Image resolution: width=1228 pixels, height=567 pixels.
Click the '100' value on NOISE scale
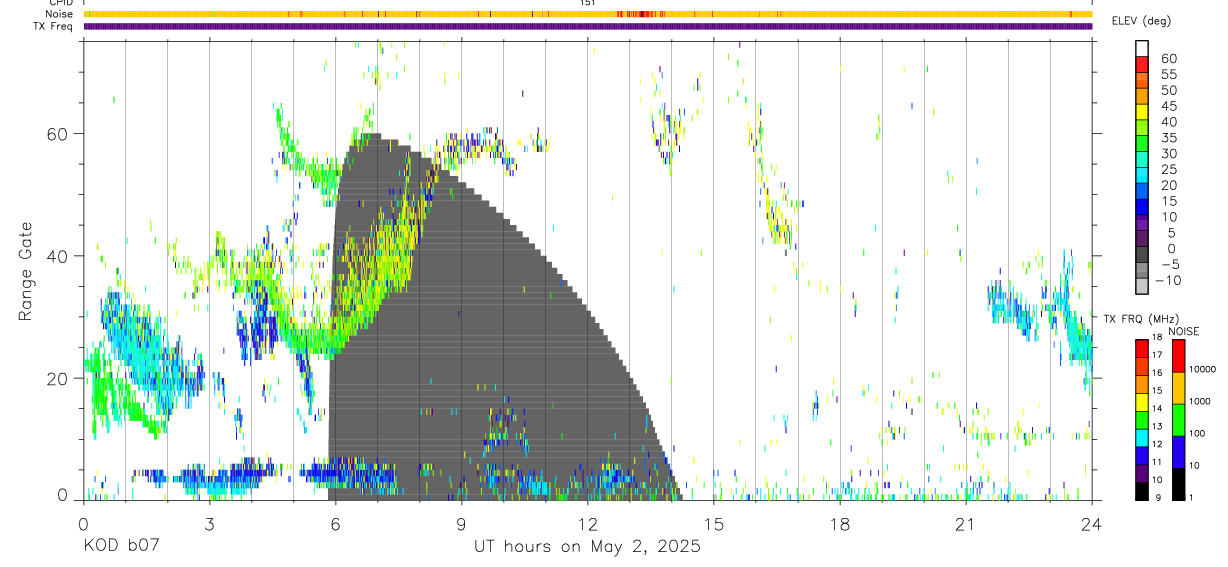1198,433
